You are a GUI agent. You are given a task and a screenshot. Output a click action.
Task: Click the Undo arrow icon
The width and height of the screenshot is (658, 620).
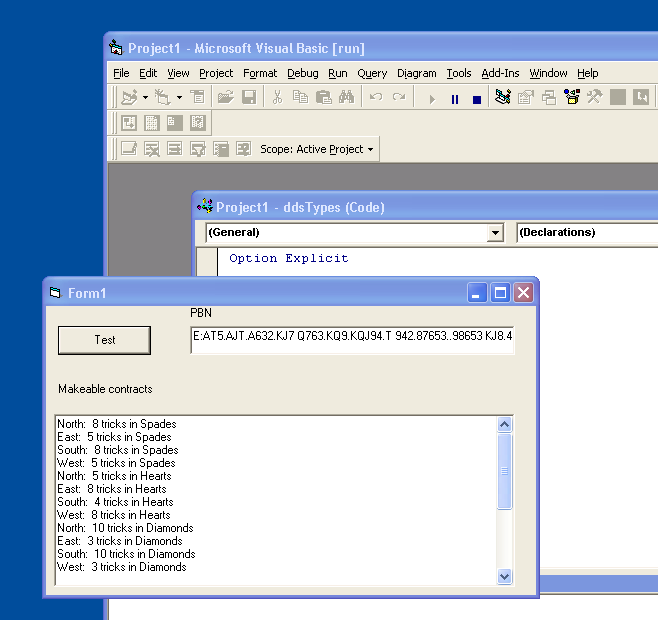[376, 97]
